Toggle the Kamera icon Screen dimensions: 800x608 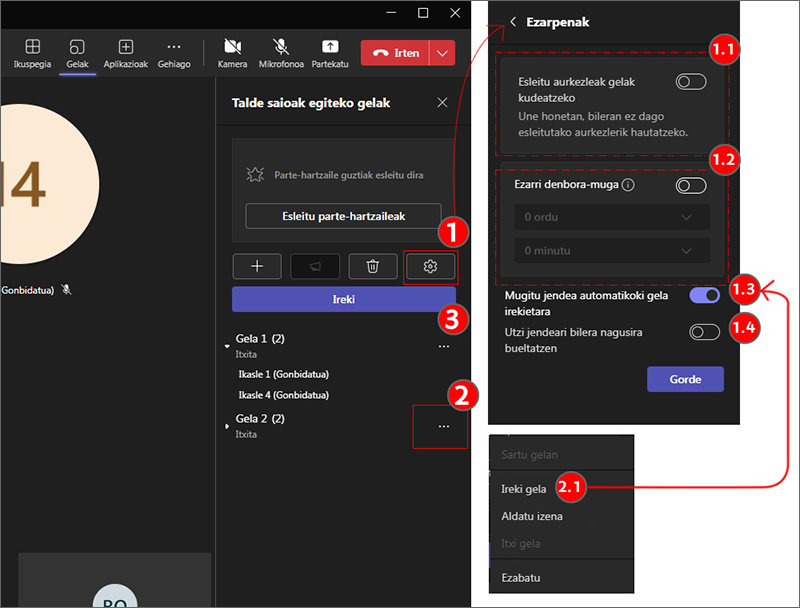[232, 47]
